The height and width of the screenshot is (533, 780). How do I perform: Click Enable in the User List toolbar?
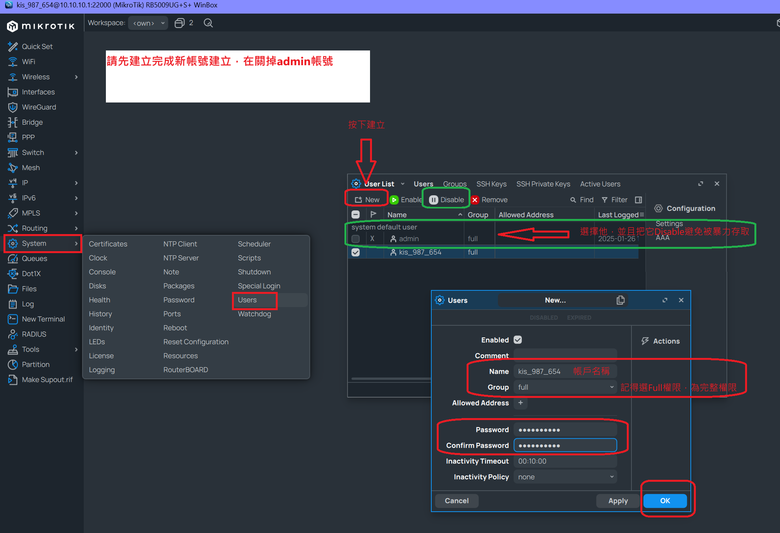point(405,200)
